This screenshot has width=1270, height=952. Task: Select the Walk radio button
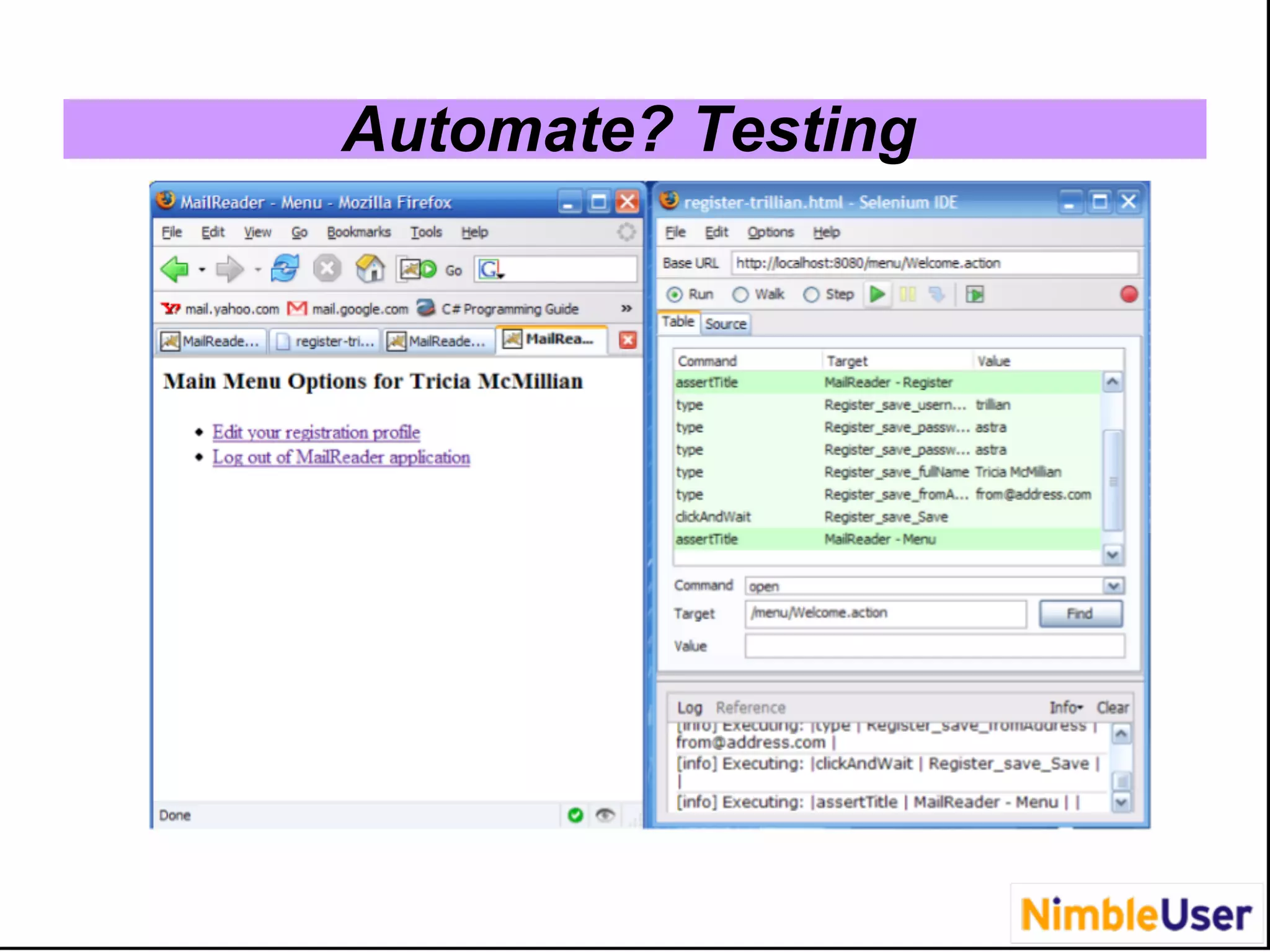tap(740, 295)
